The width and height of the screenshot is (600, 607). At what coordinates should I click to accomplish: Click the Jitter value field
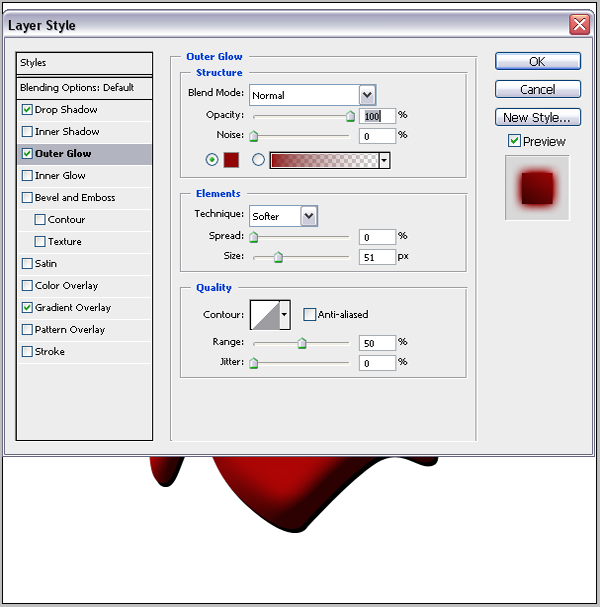click(x=377, y=363)
